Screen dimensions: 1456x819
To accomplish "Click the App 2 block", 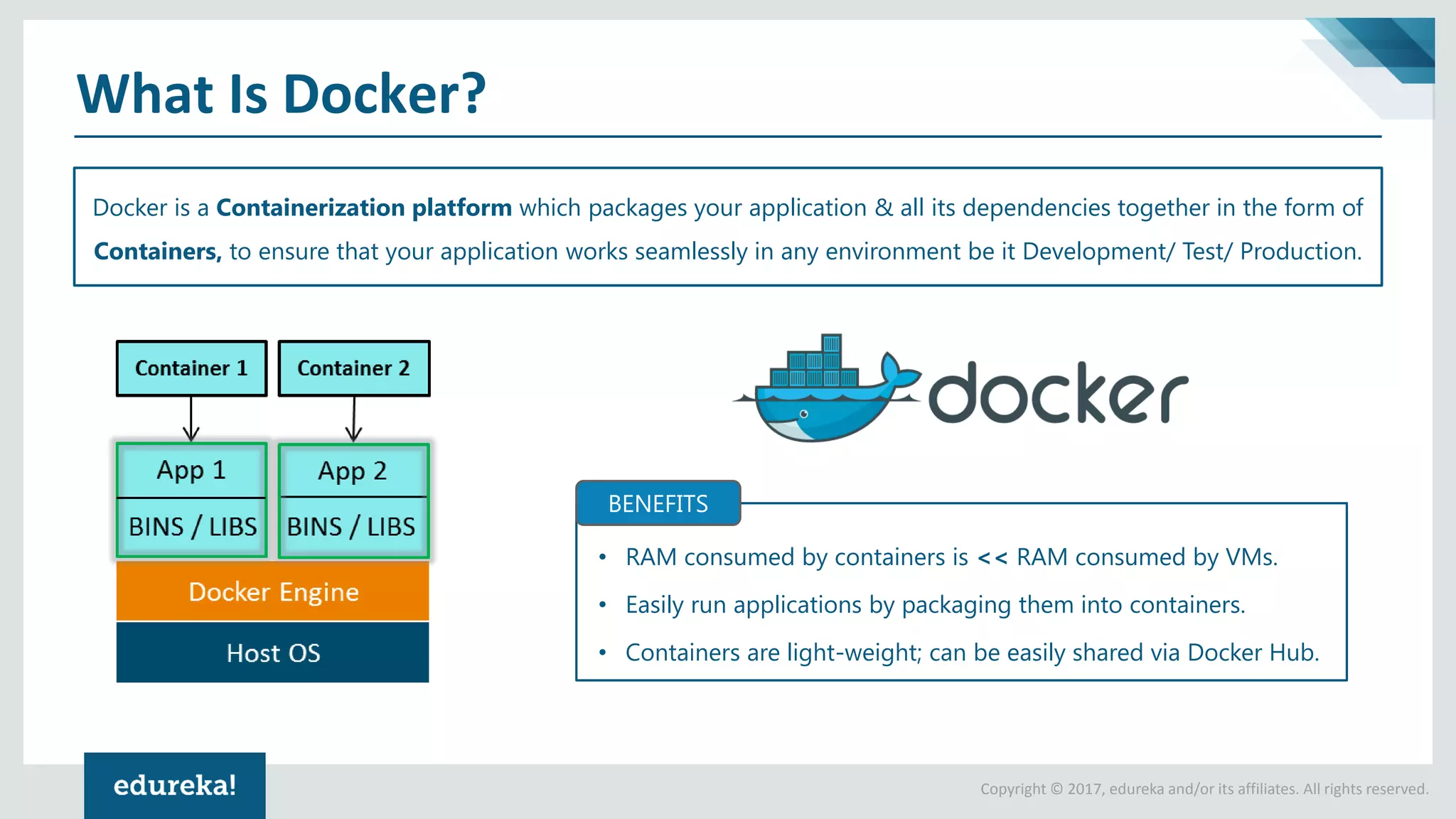I will pos(354,471).
